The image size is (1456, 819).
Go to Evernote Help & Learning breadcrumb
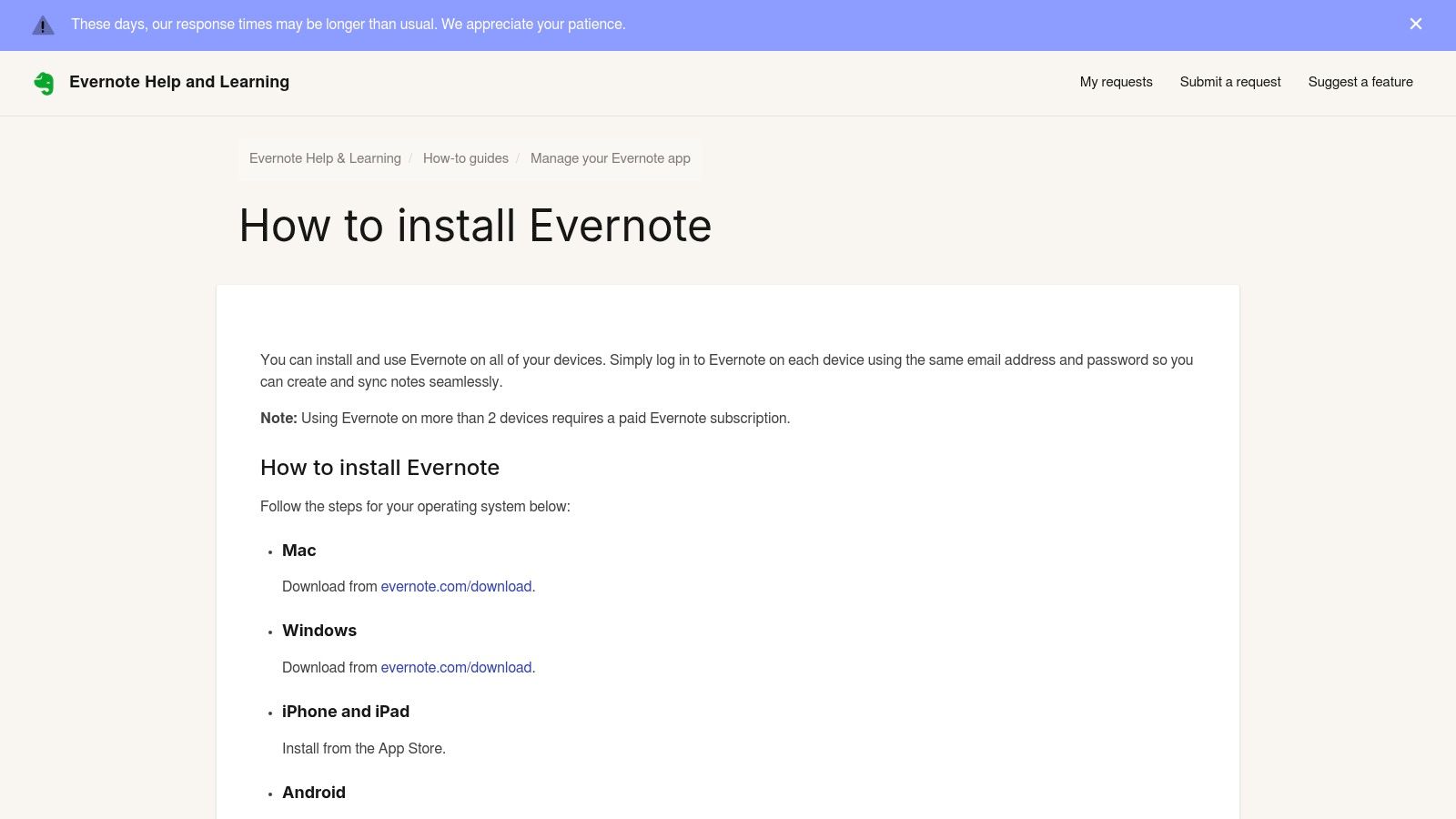[x=324, y=158]
